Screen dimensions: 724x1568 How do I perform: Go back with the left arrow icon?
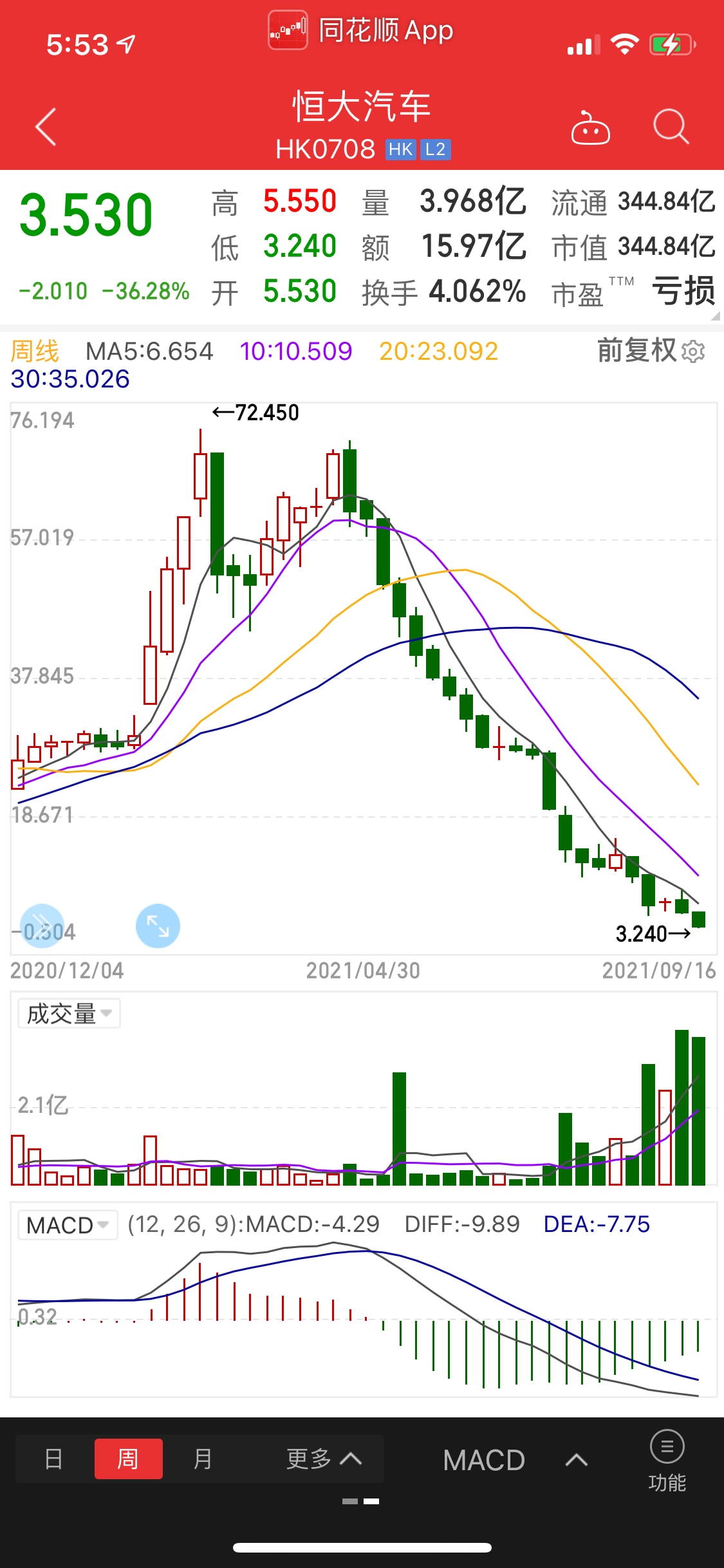tap(46, 127)
